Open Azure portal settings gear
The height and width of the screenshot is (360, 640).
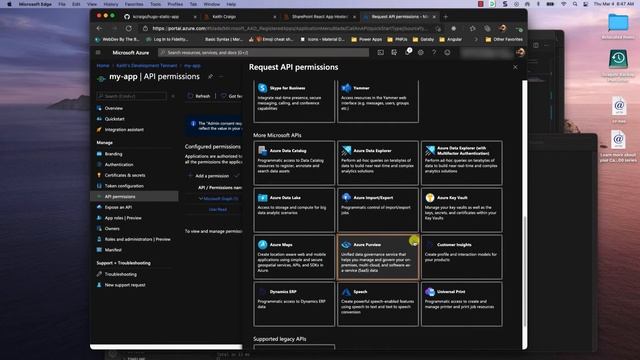point(420,52)
